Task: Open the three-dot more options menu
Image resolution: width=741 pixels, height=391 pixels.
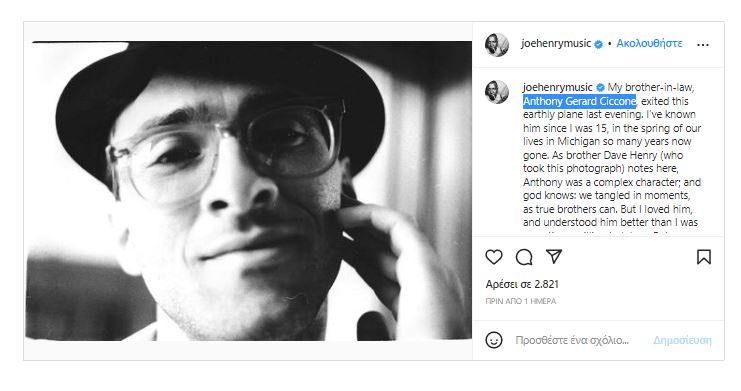Action: click(703, 44)
